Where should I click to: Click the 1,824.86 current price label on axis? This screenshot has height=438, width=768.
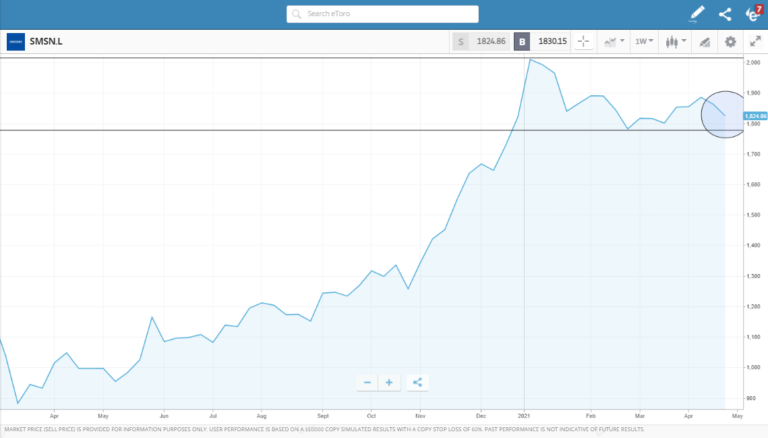(755, 116)
